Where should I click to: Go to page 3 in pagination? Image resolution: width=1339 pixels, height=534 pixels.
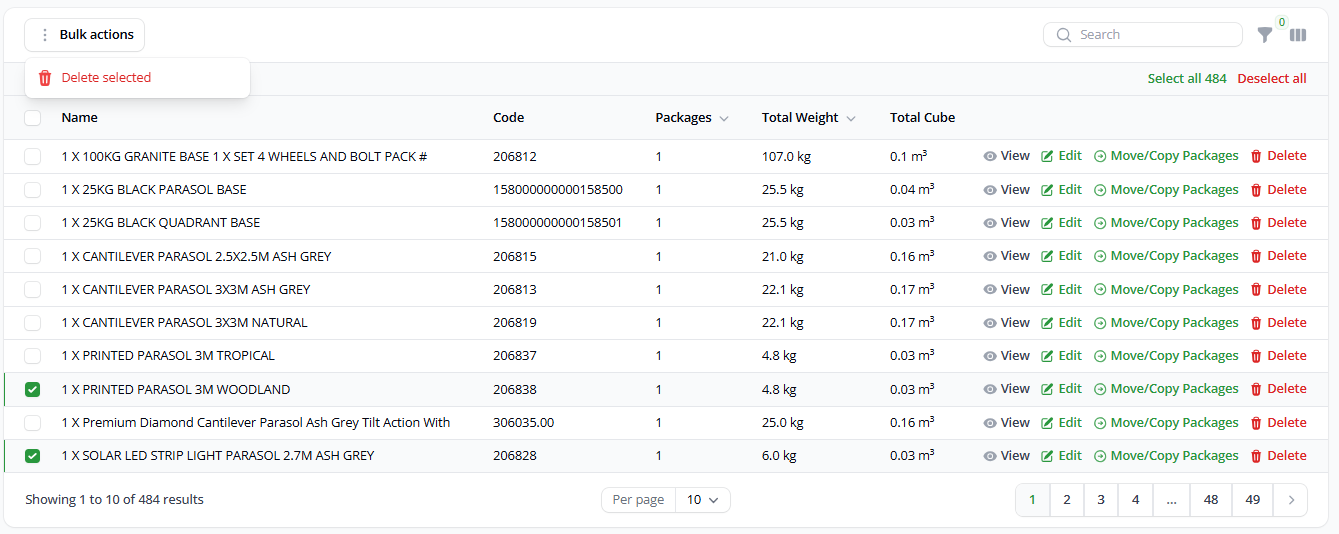pos(1101,500)
